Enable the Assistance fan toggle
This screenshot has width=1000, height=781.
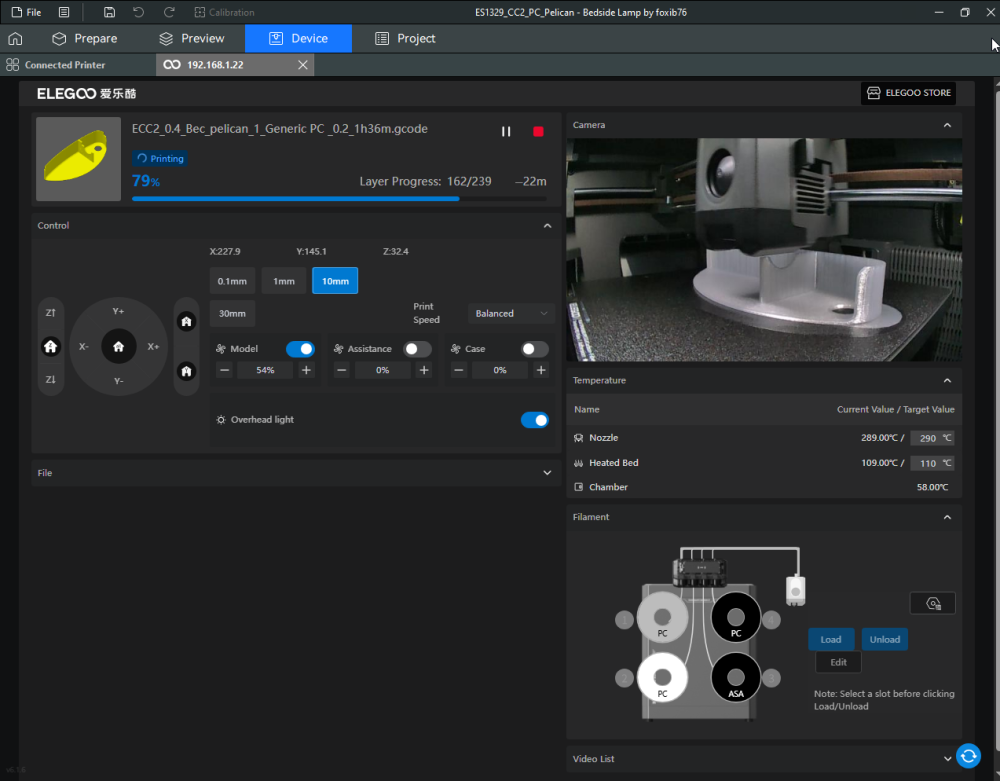click(x=417, y=349)
